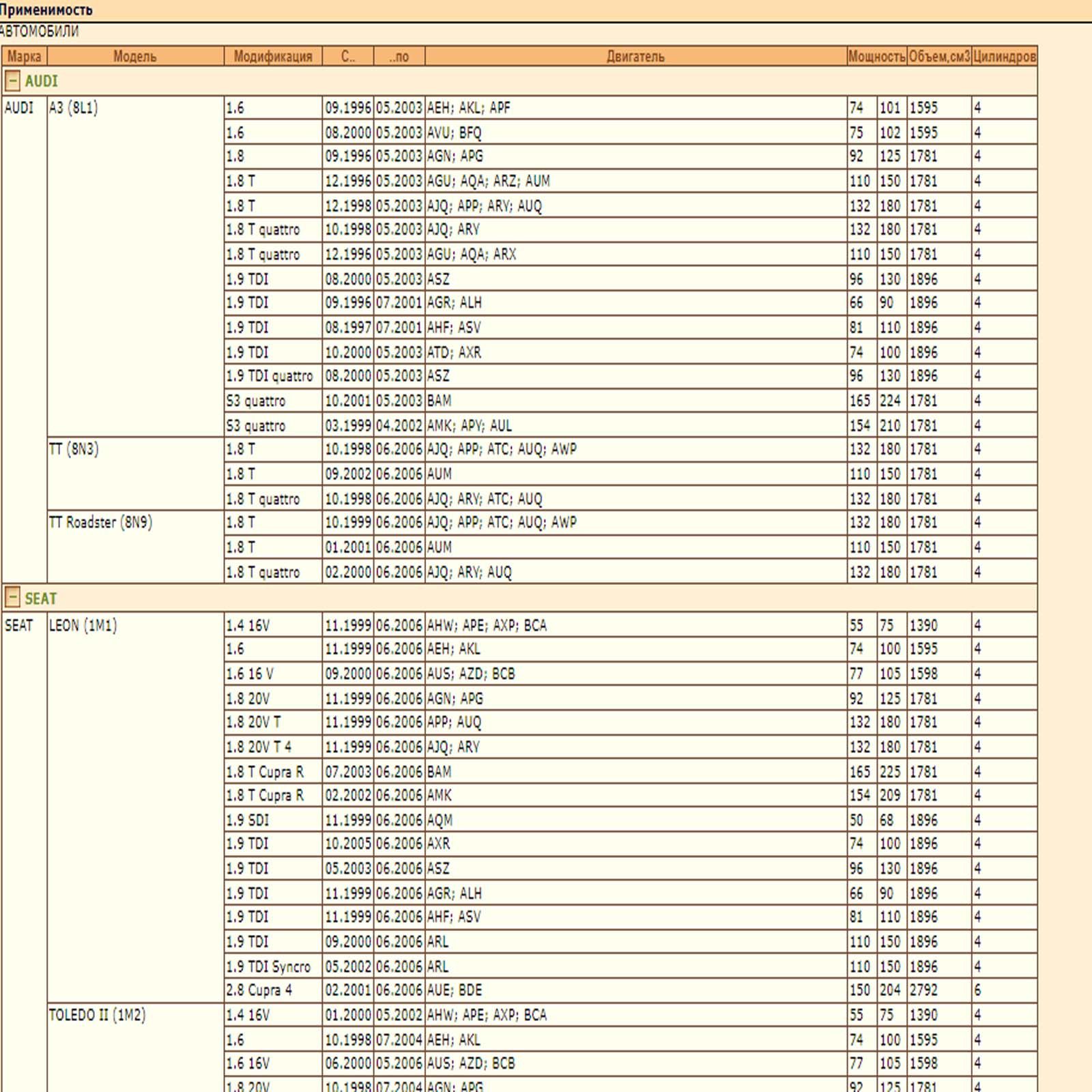Click engine cell AGU; AQA; ARZ; AUM
Viewport: 1092px width, 1092px height.
tap(635, 181)
